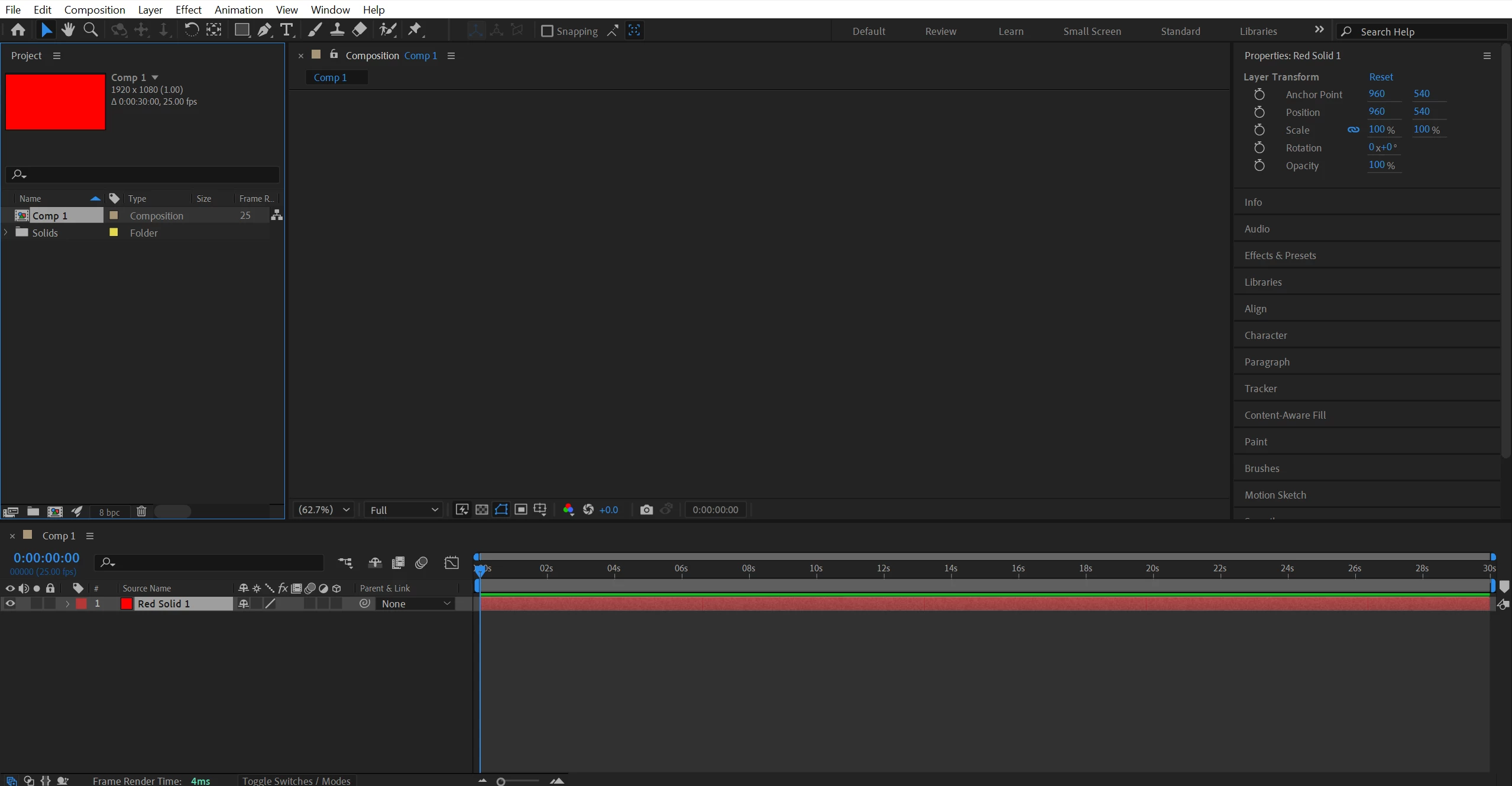Image resolution: width=1512 pixels, height=786 pixels.
Task: Hide the Red Solid 1 layer
Action: [x=10, y=604]
